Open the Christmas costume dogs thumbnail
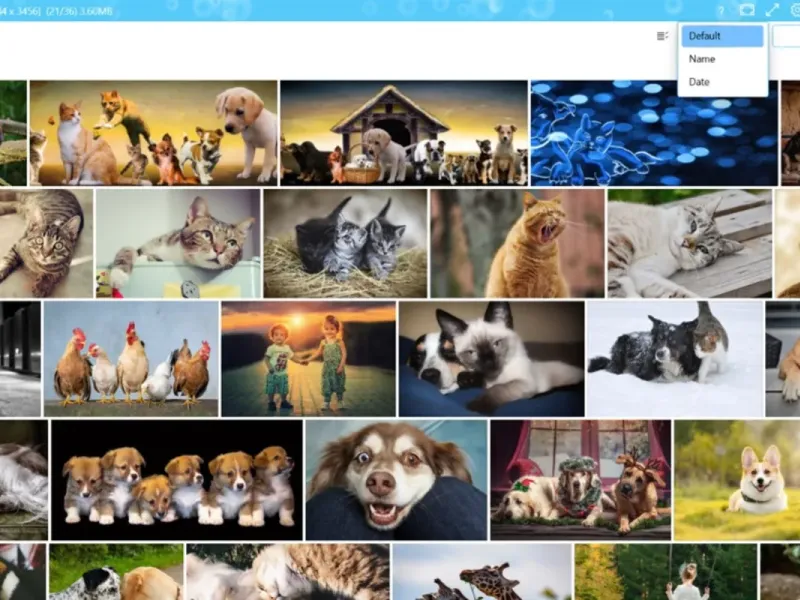Image resolution: width=800 pixels, height=600 pixels. tap(581, 480)
